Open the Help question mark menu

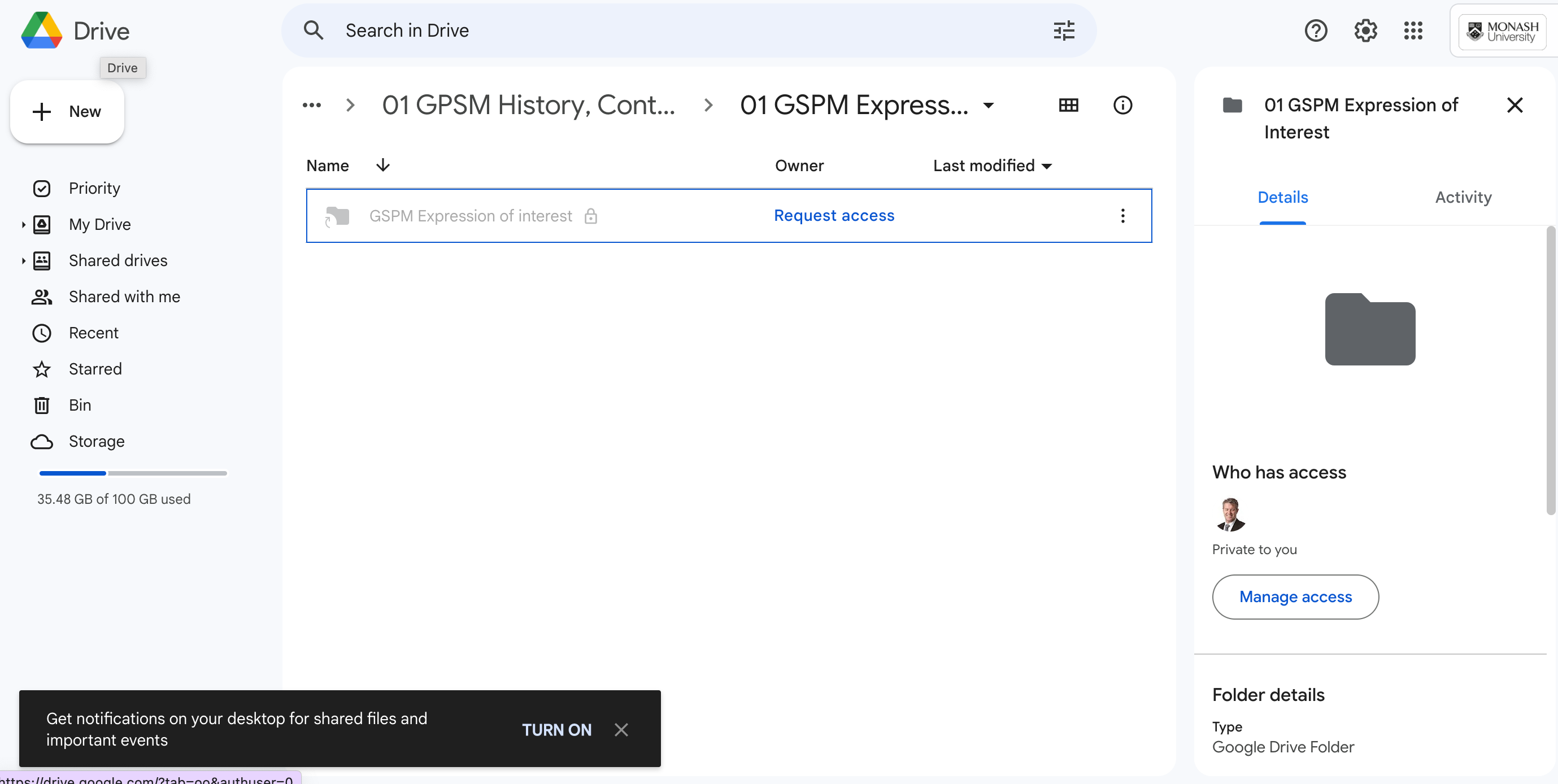coord(1316,31)
